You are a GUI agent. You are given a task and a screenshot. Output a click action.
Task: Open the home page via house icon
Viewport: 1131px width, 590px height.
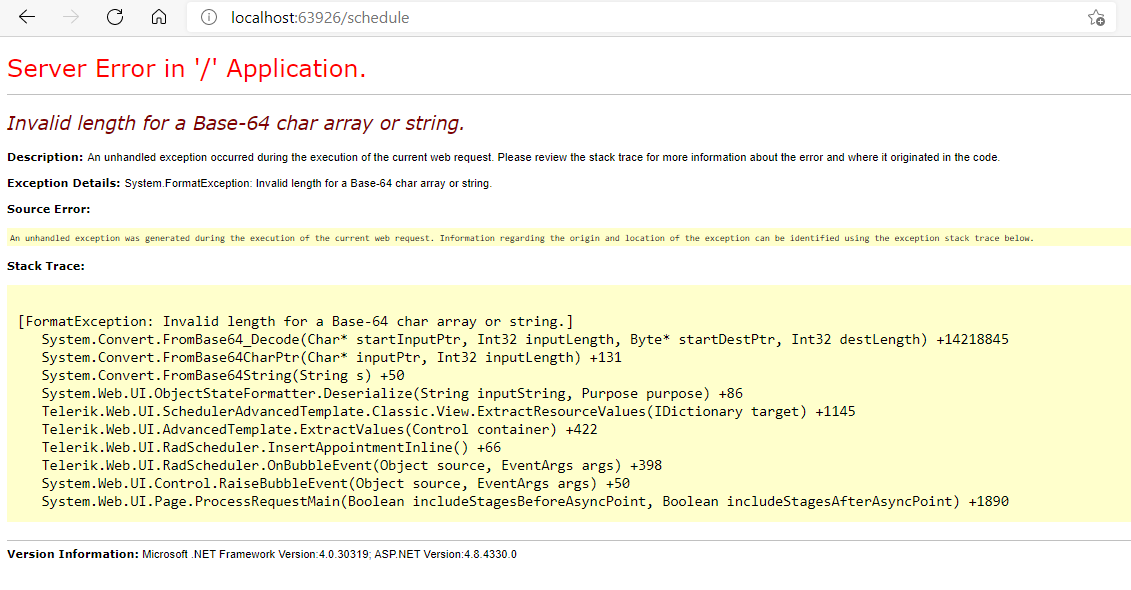tap(159, 17)
